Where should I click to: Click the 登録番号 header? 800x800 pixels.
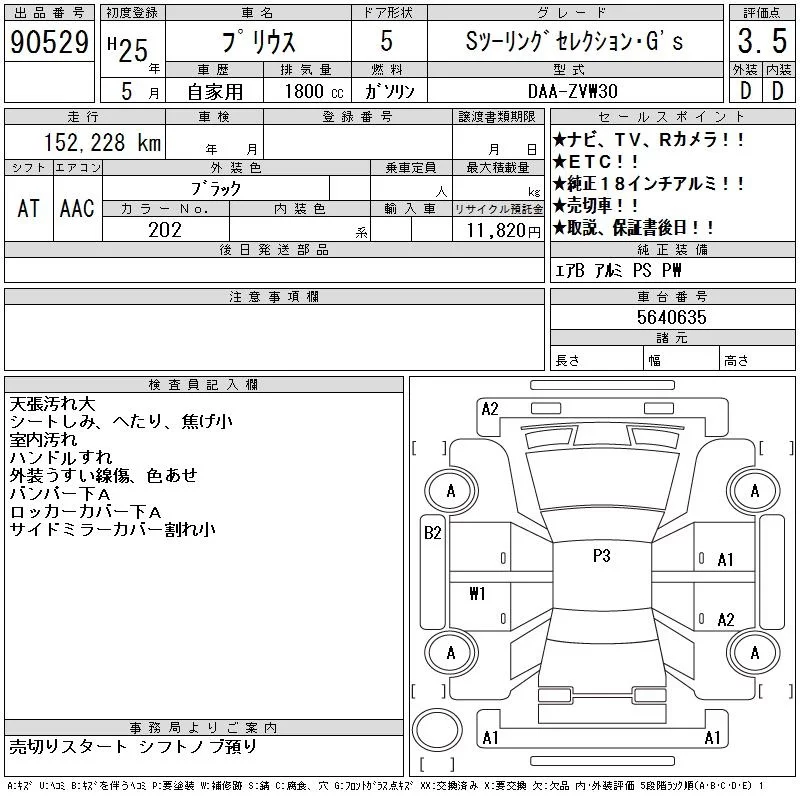[x=358, y=117]
